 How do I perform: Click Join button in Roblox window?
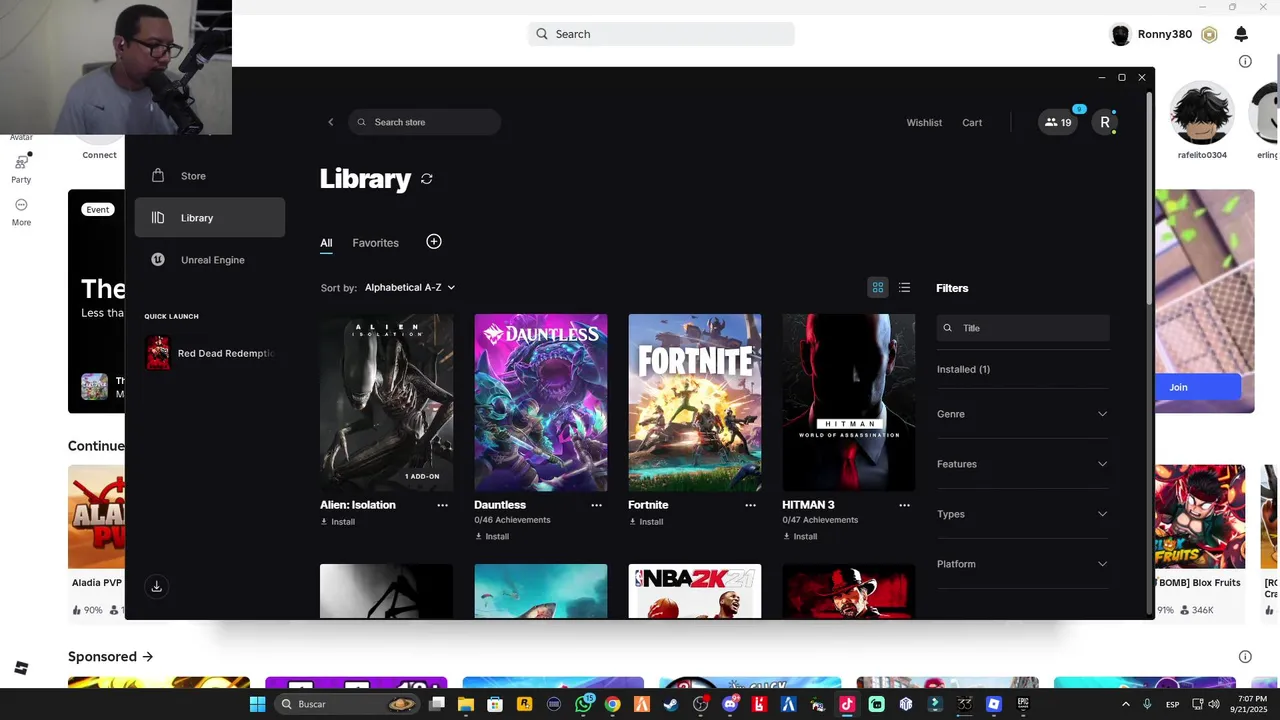tap(1178, 387)
